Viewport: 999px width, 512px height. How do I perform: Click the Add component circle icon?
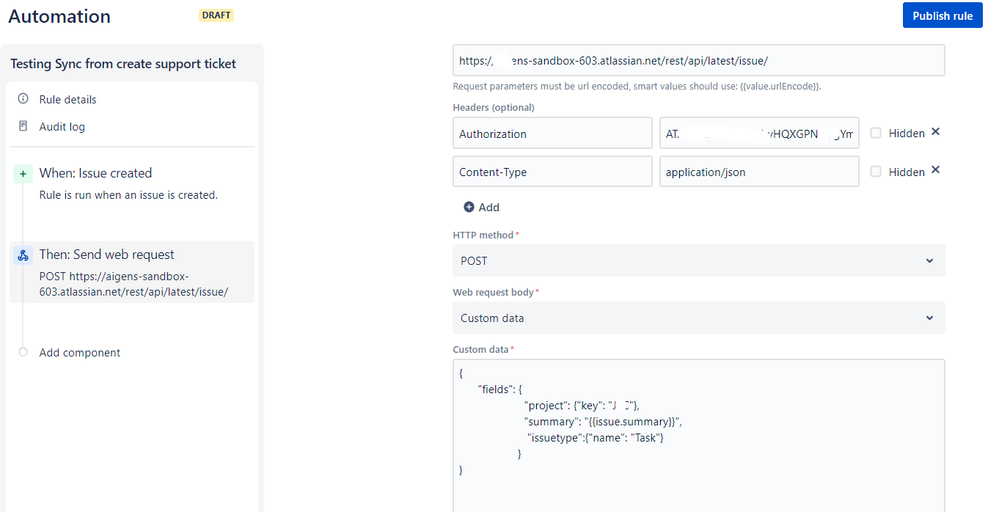23,352
